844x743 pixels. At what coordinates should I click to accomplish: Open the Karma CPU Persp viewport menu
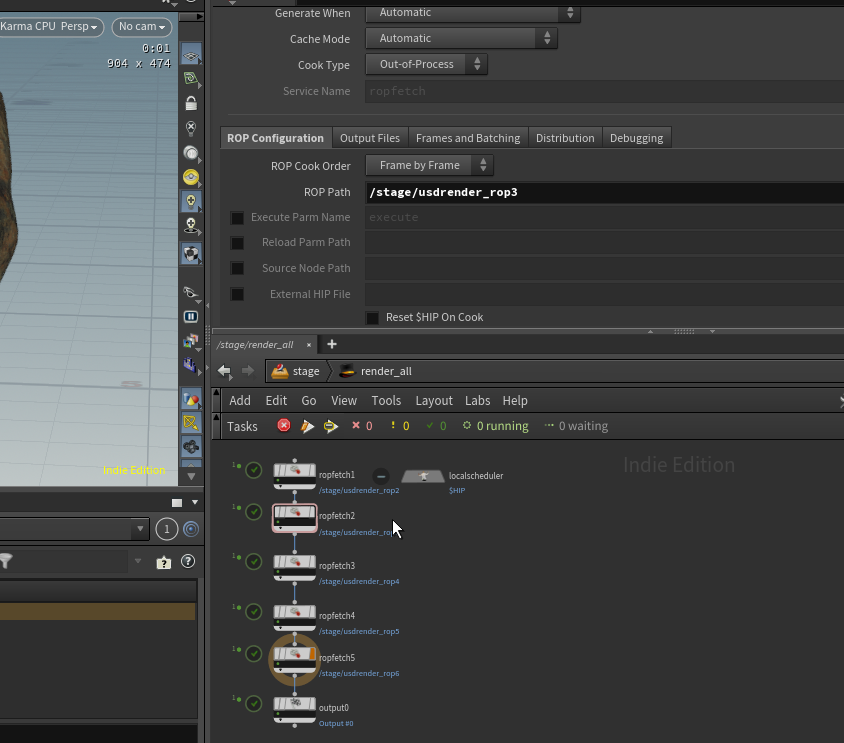pyautogui.click(x=50, y=26)
